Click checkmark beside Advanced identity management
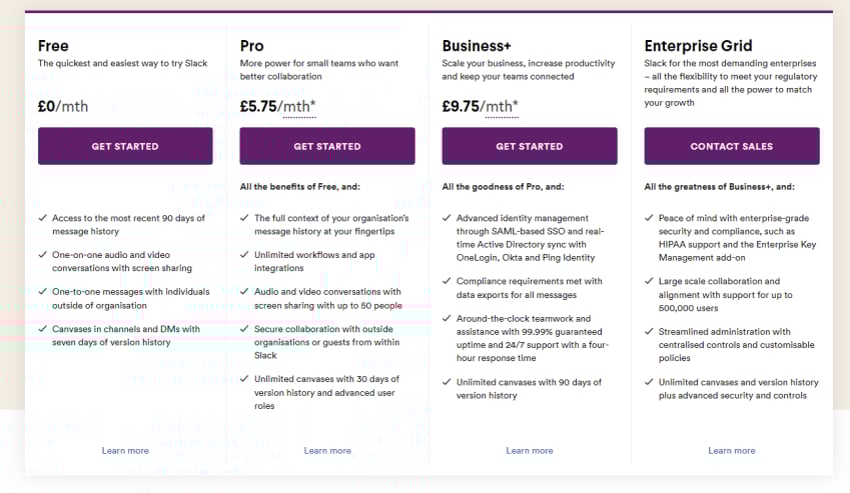This screenshot has width=850, height=493. [x=447, y=218]
